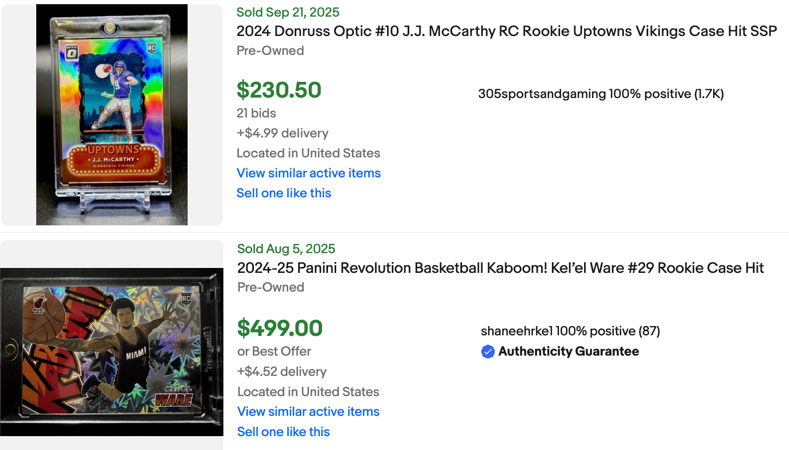Click View similar active items under the Kel'el Ware listing
Screen dimensions: 789x450
pos(308,411)
